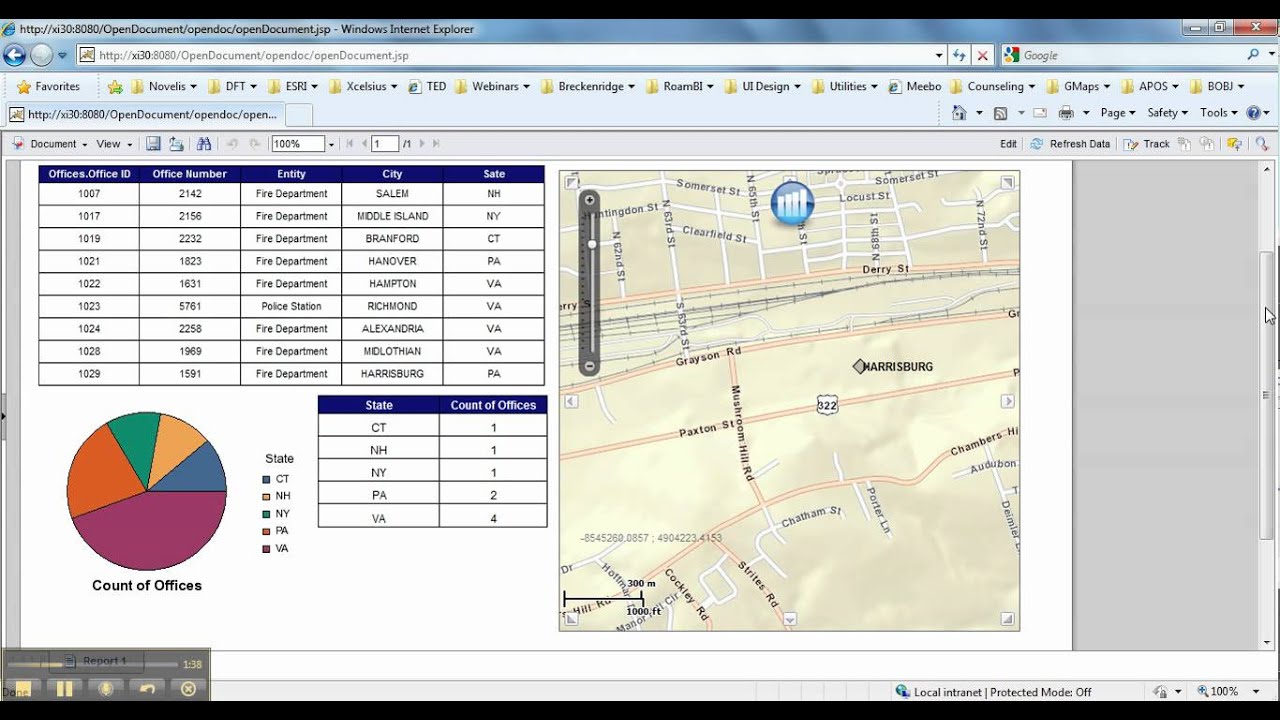
Task: Open the Novelis favorites folder
Action: click(x=164, y=86)
